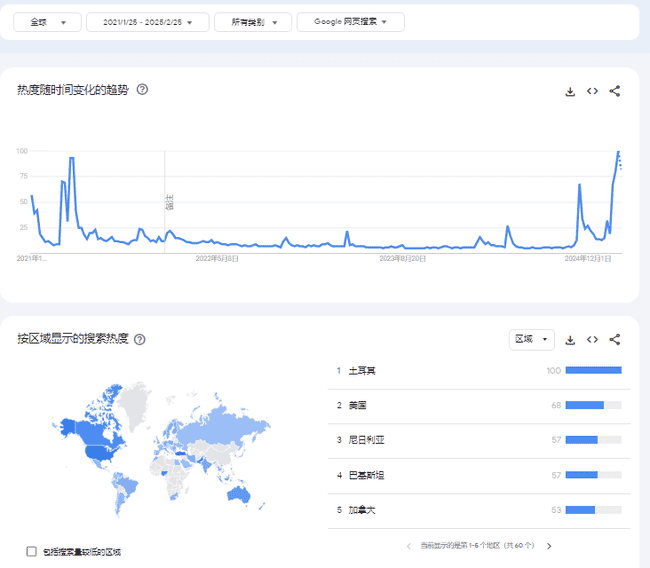The image size is (650, 568).
Task: Open help for 按区域显示的搜索热度
Action: tap(140, 340)
